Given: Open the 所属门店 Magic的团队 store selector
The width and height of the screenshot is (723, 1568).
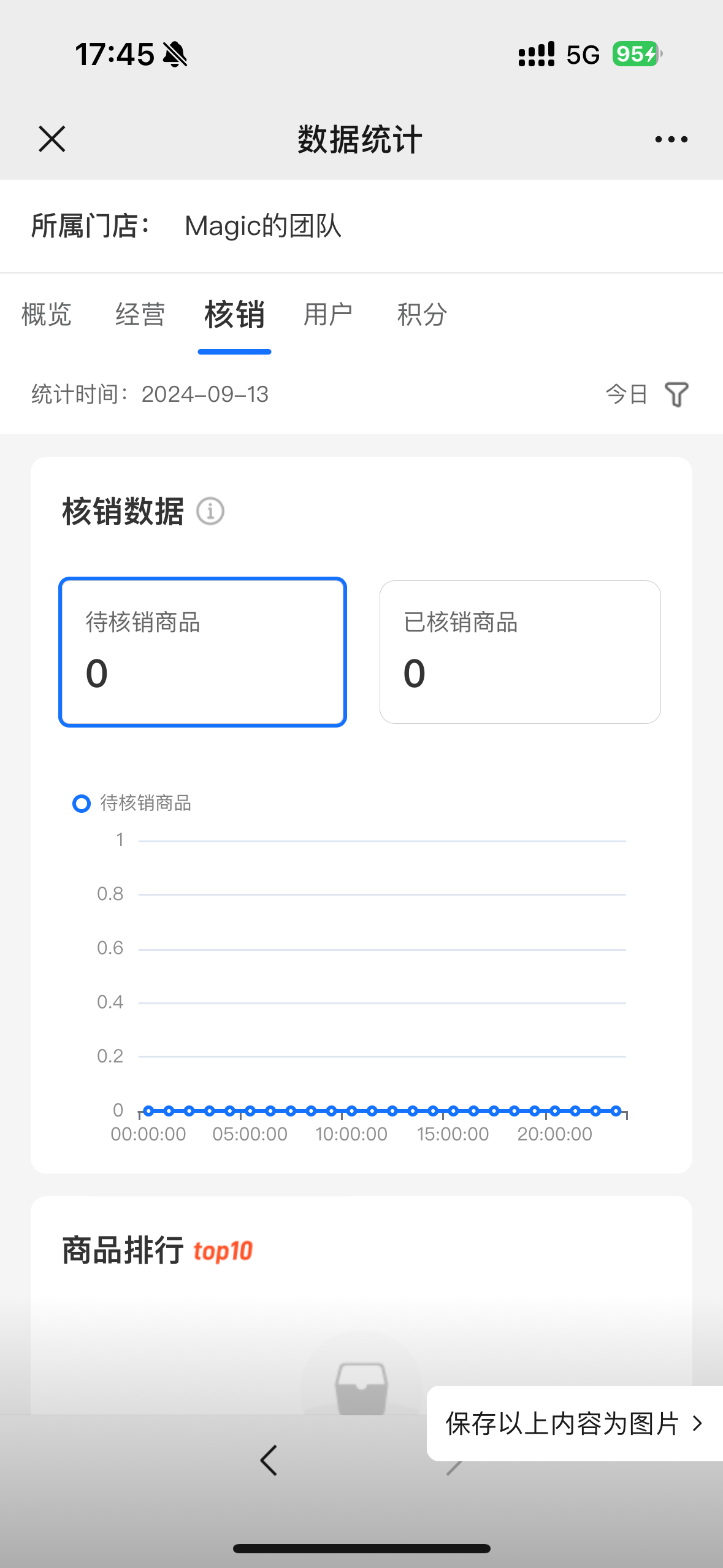Looking at the screenshot, I should point(361,226).
